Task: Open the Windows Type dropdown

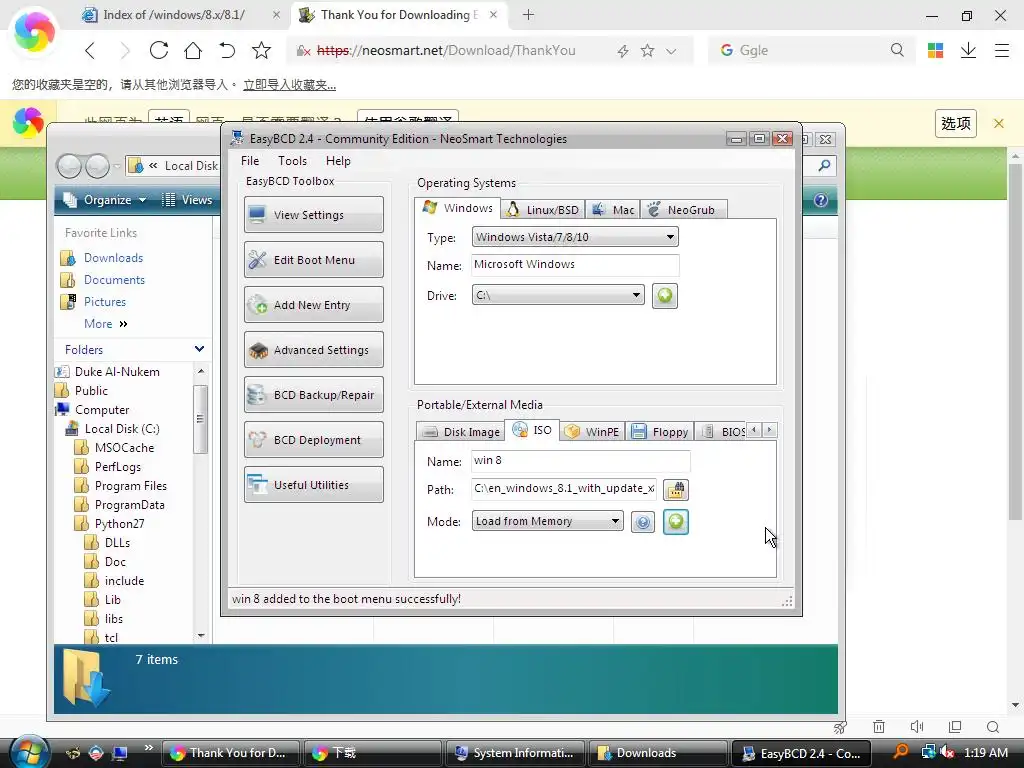Action: 575,237
